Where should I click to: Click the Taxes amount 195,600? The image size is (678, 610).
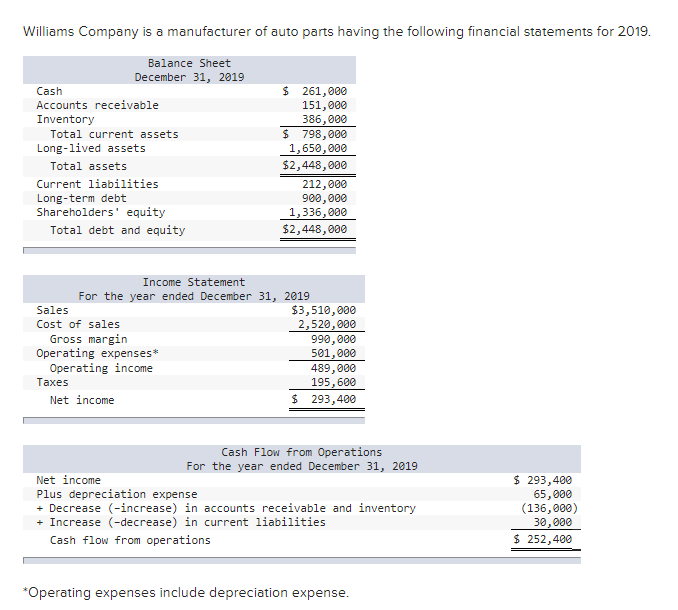333,382
